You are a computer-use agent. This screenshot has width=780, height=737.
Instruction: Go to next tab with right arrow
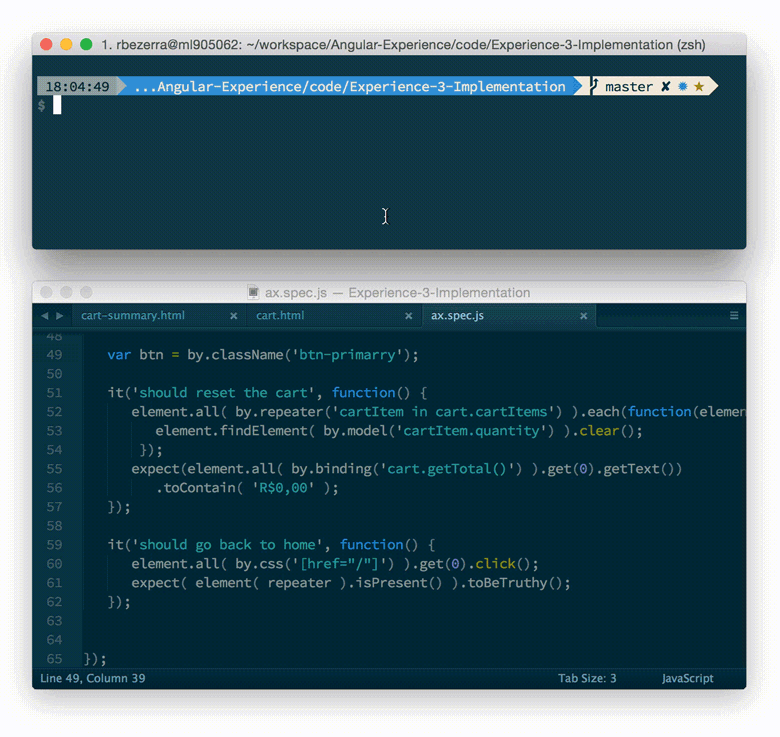[60, 316]
